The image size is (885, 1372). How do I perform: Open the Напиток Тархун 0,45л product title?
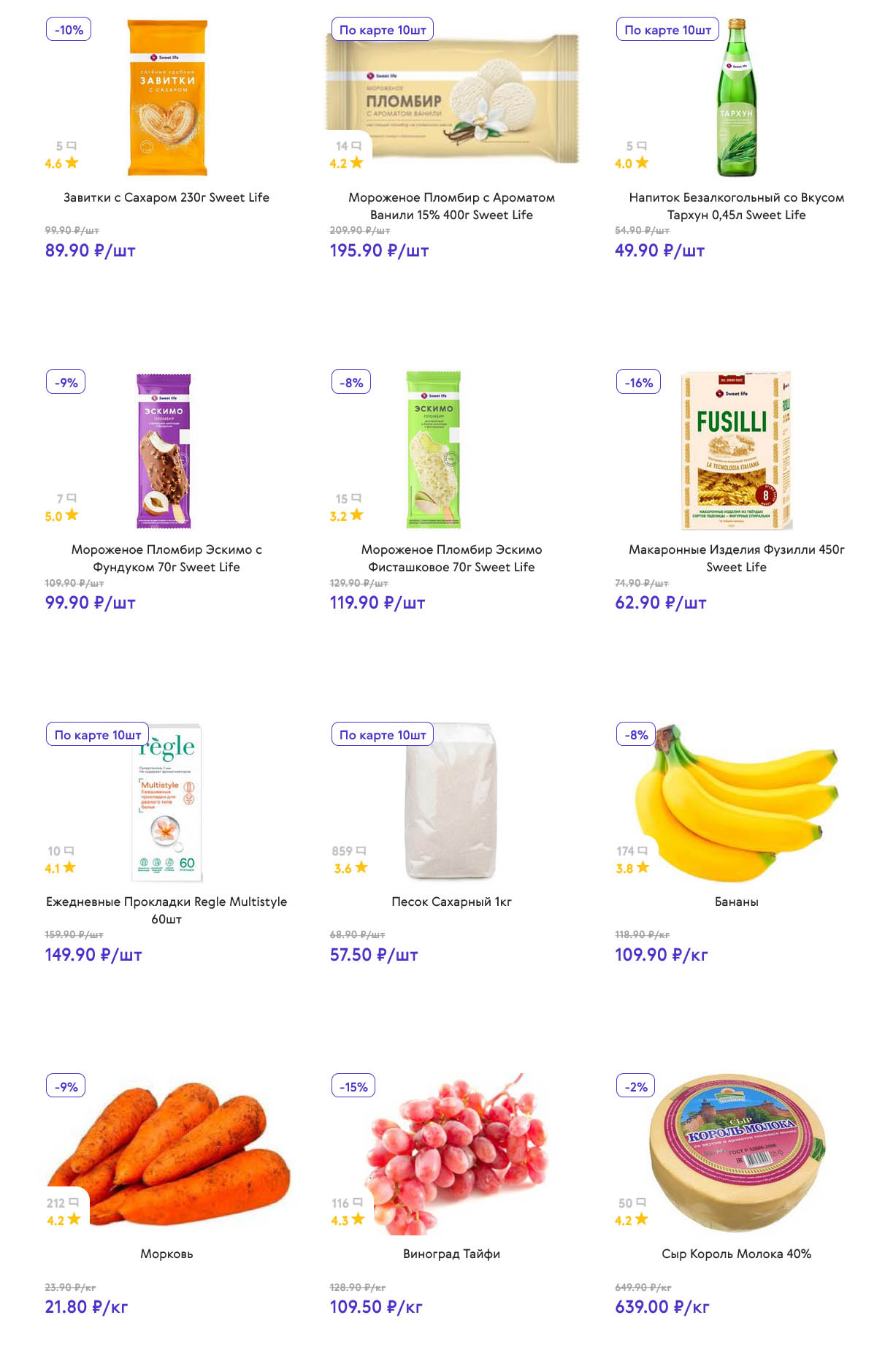736,206
